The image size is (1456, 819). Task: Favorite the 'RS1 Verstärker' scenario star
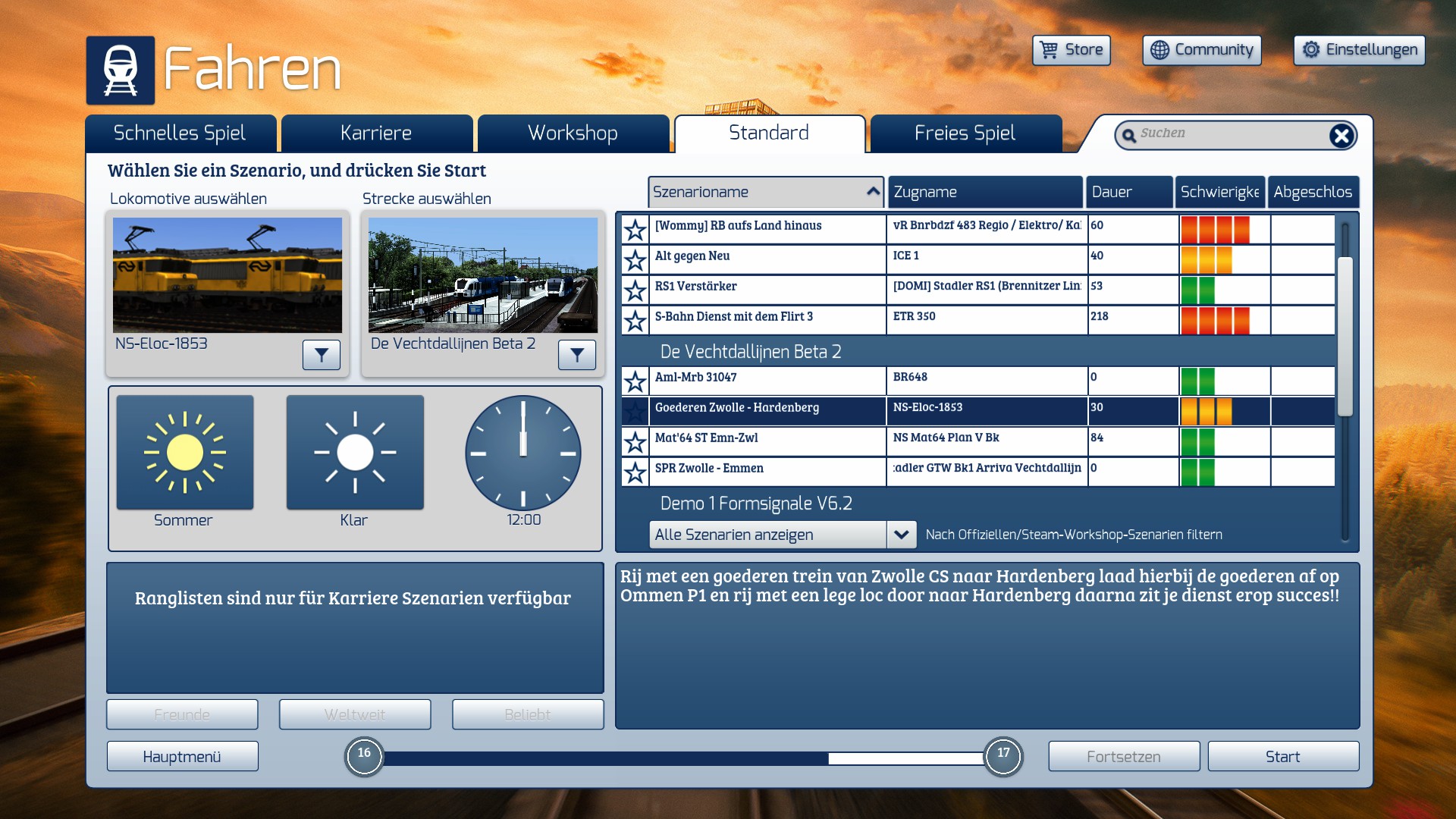(635, 290)
